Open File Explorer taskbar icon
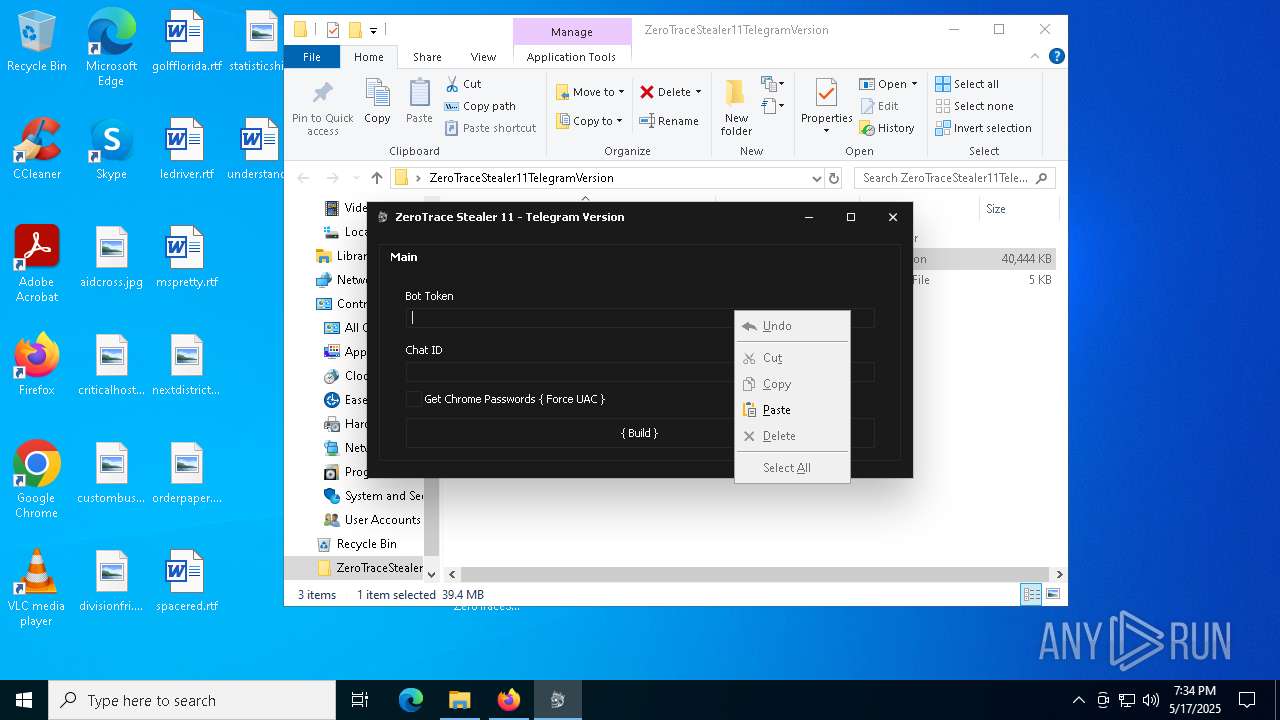Viewport: 1280px width, 720px height. pos(459,700)
